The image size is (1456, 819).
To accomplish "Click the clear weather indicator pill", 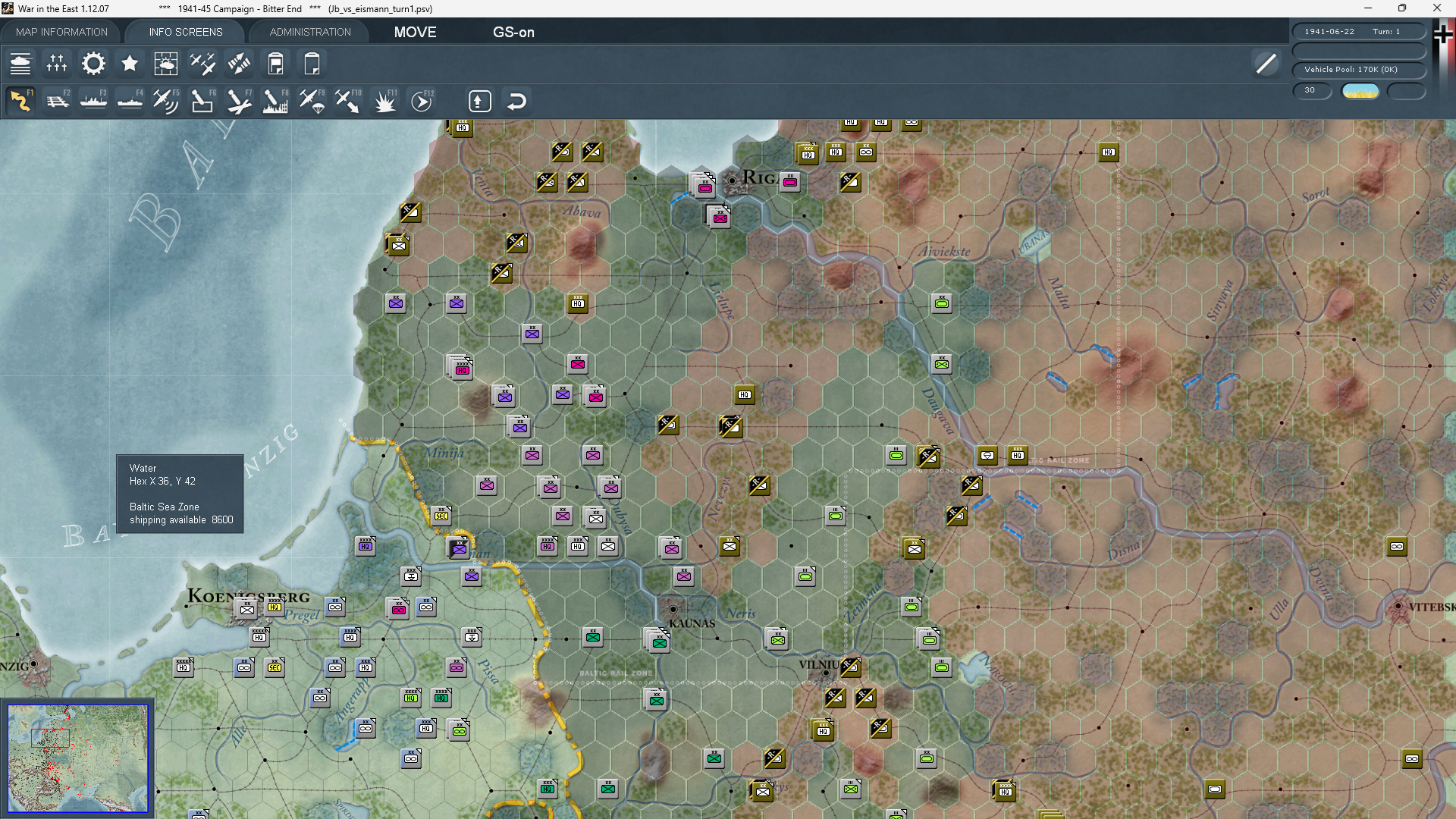I will pyautogui.click(x=1360, y=91).
